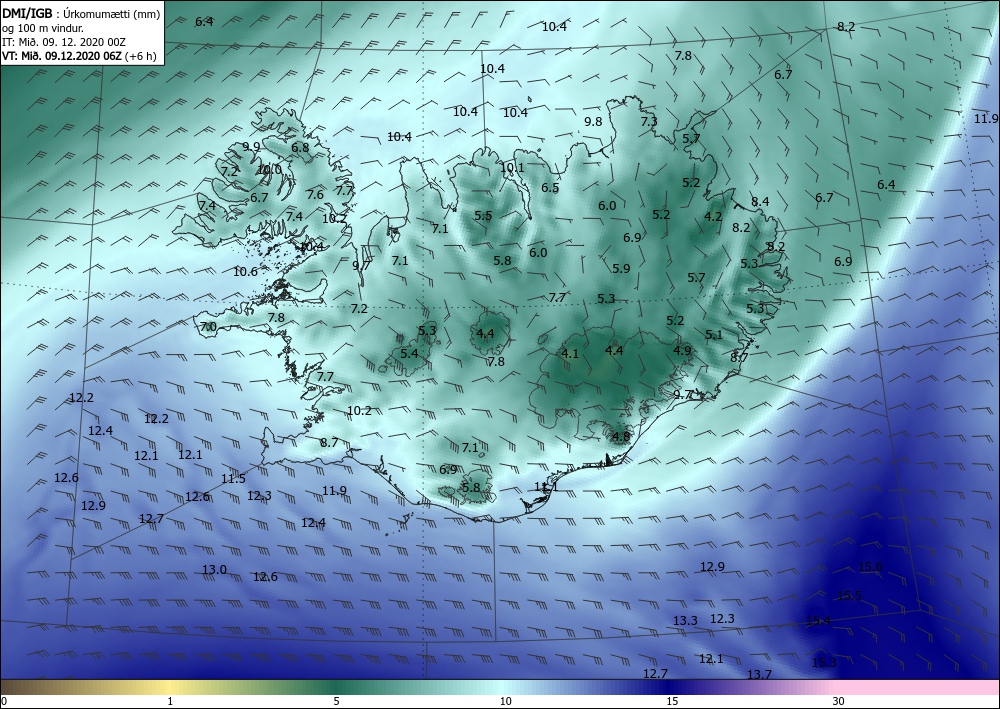Click the map value 6.5

pyautogui.click(x=550, y=187)
